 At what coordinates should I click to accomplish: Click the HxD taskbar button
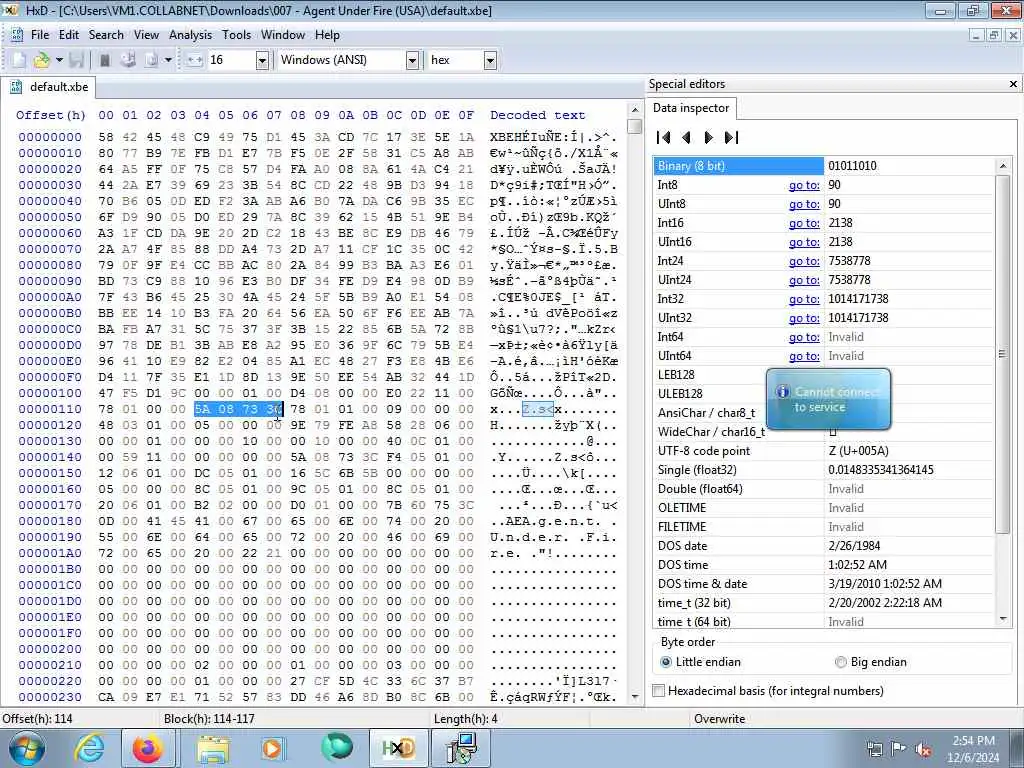(398, 748)
